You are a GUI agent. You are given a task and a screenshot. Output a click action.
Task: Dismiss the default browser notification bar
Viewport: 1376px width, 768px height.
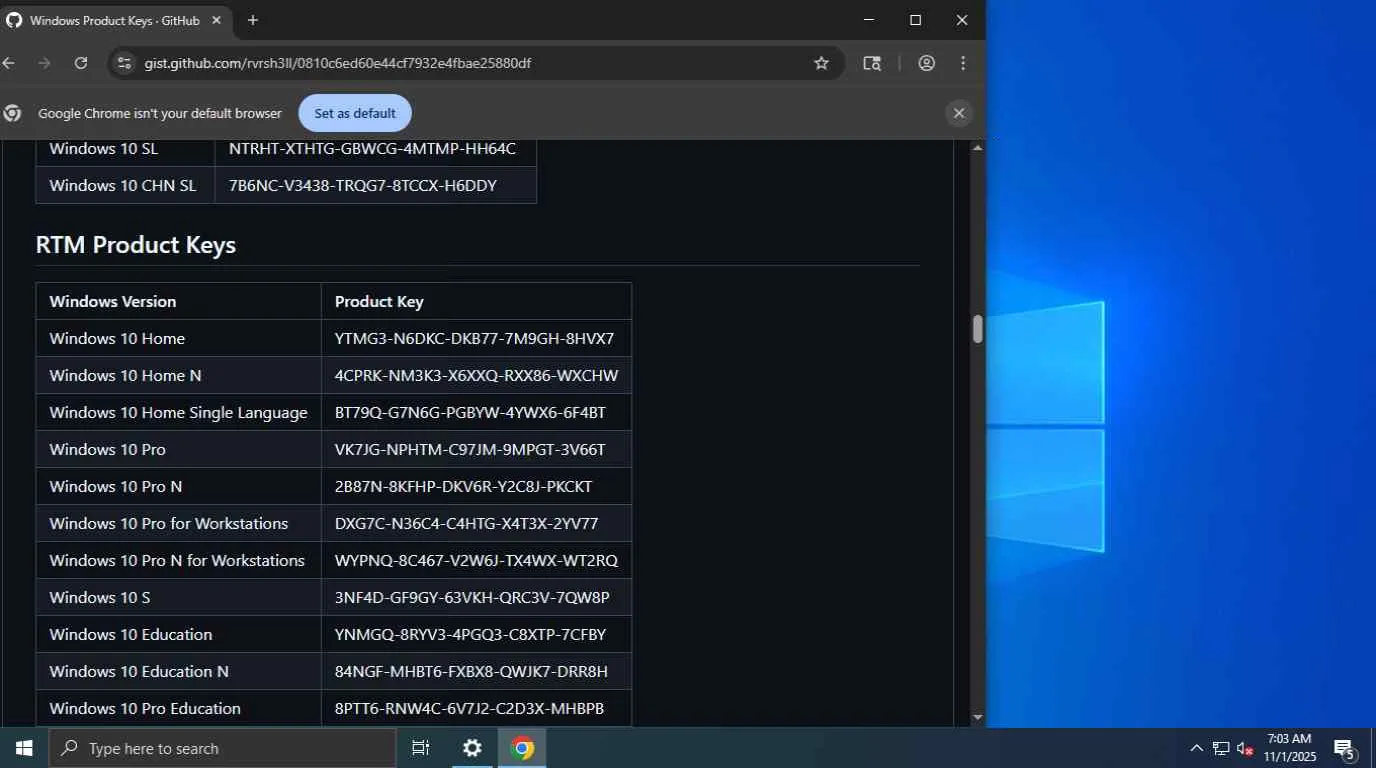point(959,113)
